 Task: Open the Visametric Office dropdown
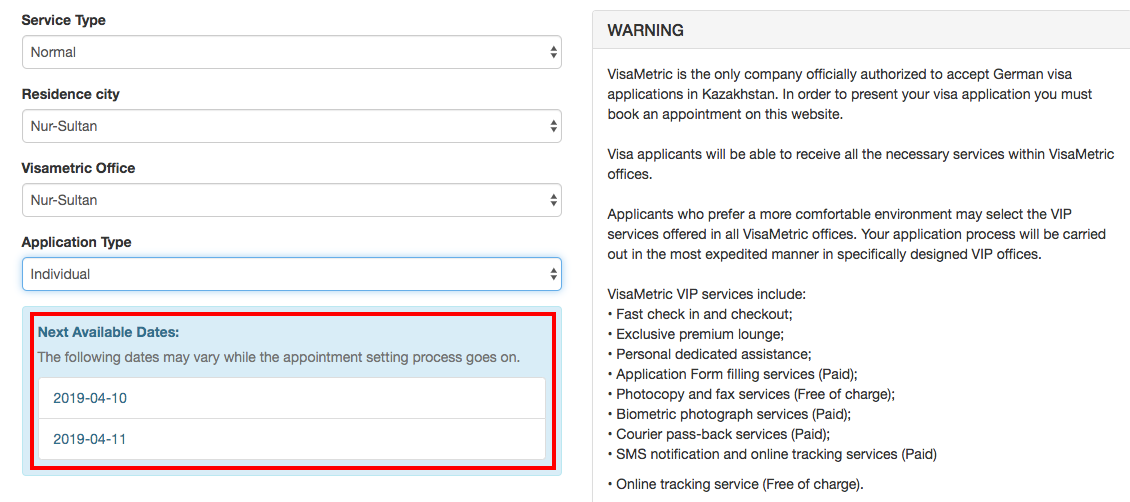coord(292,200)
